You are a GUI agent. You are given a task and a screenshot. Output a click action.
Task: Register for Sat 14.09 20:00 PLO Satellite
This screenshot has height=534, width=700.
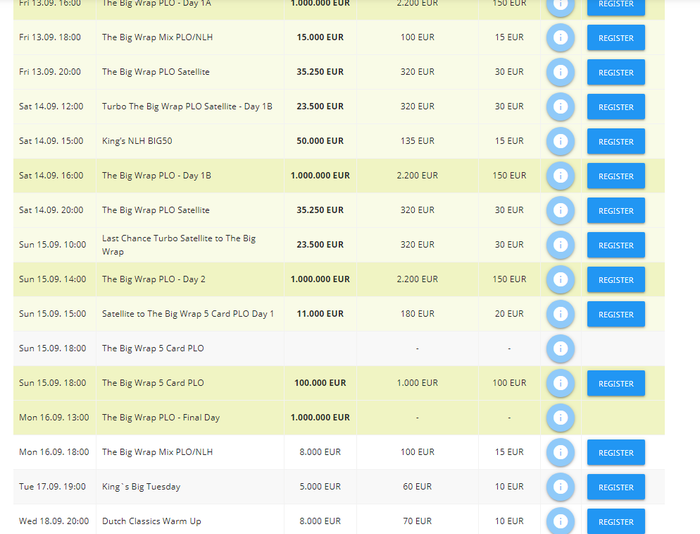[x=616, y=211]
